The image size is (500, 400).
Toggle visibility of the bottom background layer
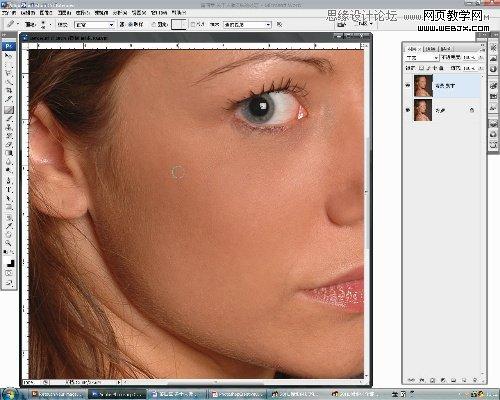[x=408, y=110]
